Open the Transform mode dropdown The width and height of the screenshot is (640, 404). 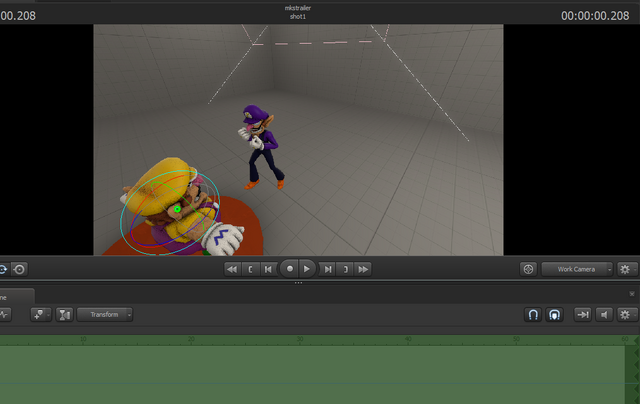105,315
